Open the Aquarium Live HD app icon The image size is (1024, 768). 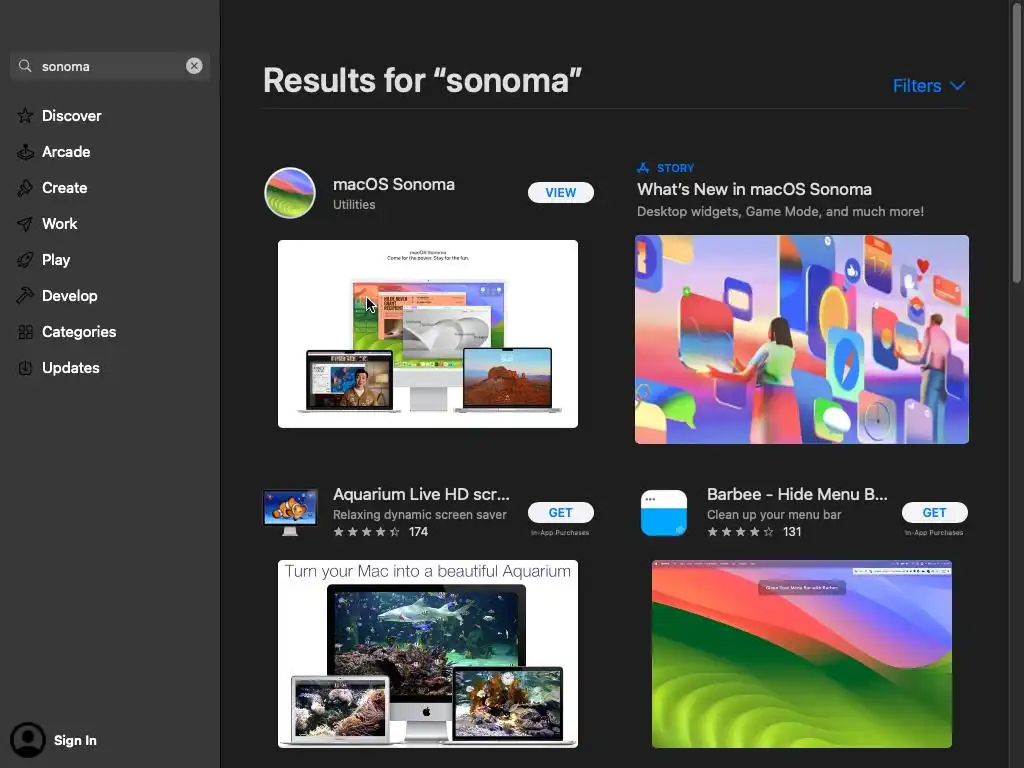coord(290,513)
